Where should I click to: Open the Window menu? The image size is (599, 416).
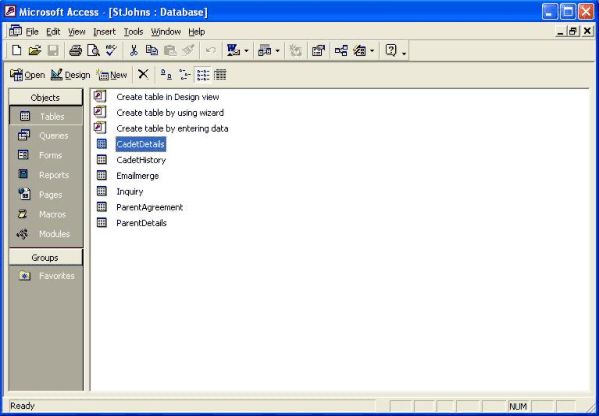(x=166, y=32)
